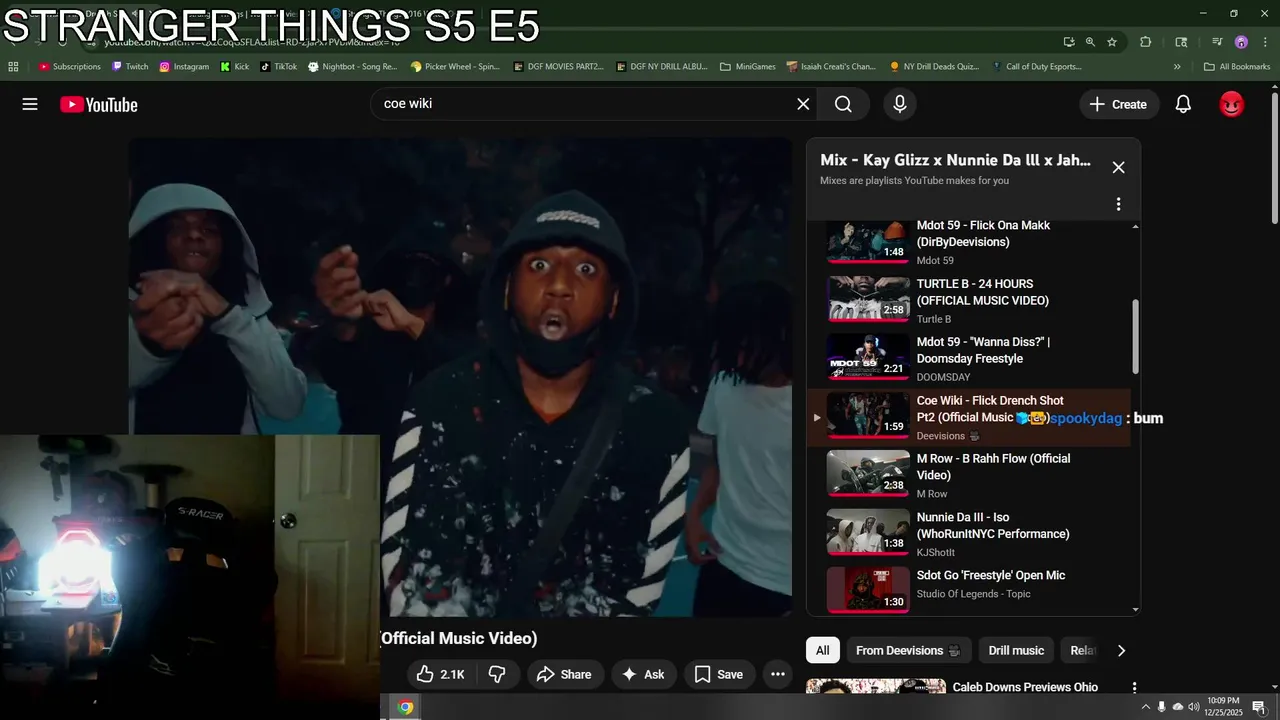Open Windows notification center

point(1259,707)
